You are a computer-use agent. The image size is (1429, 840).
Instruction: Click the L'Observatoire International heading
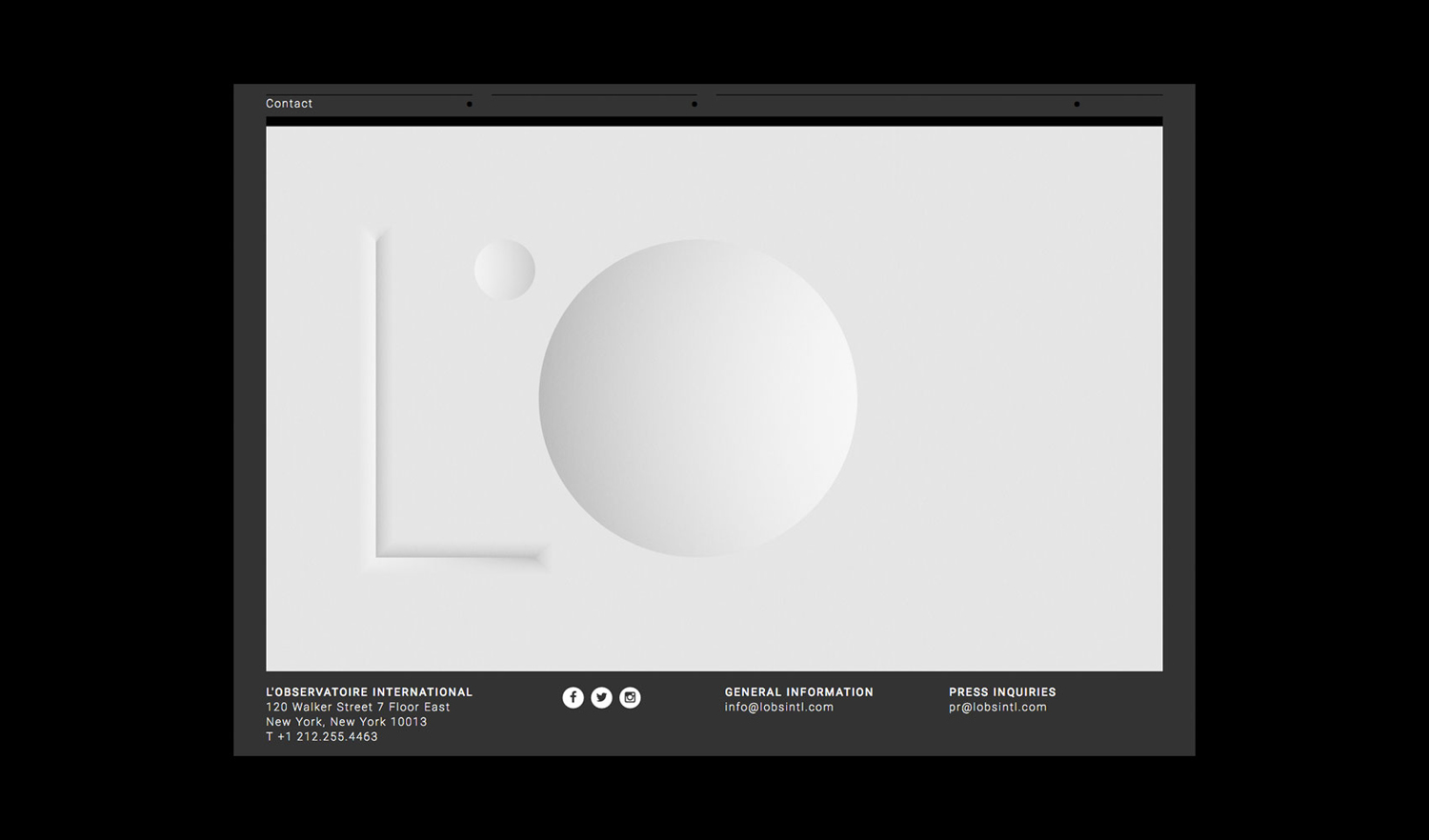point(370,692)
